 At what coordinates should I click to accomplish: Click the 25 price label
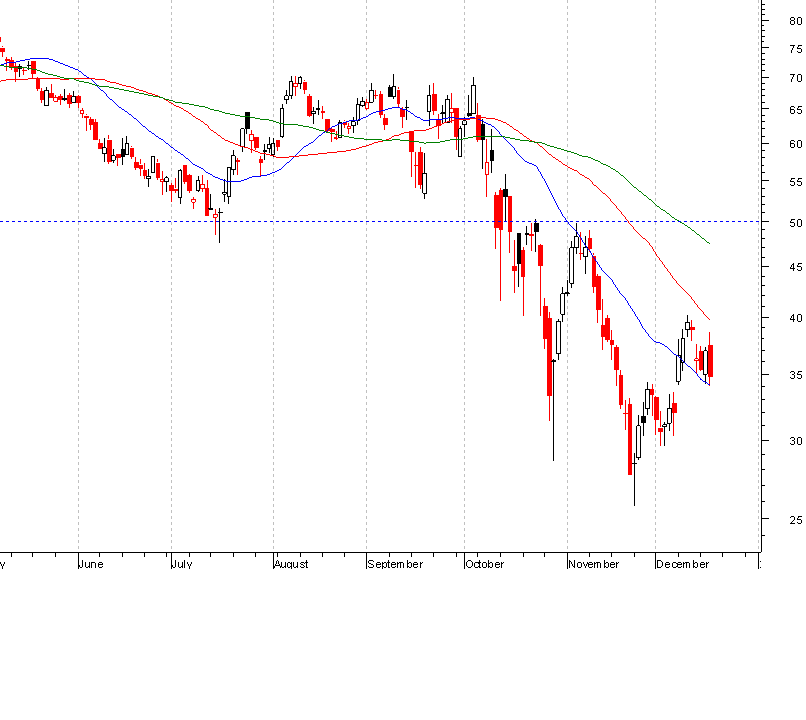[x=796, y=520]
